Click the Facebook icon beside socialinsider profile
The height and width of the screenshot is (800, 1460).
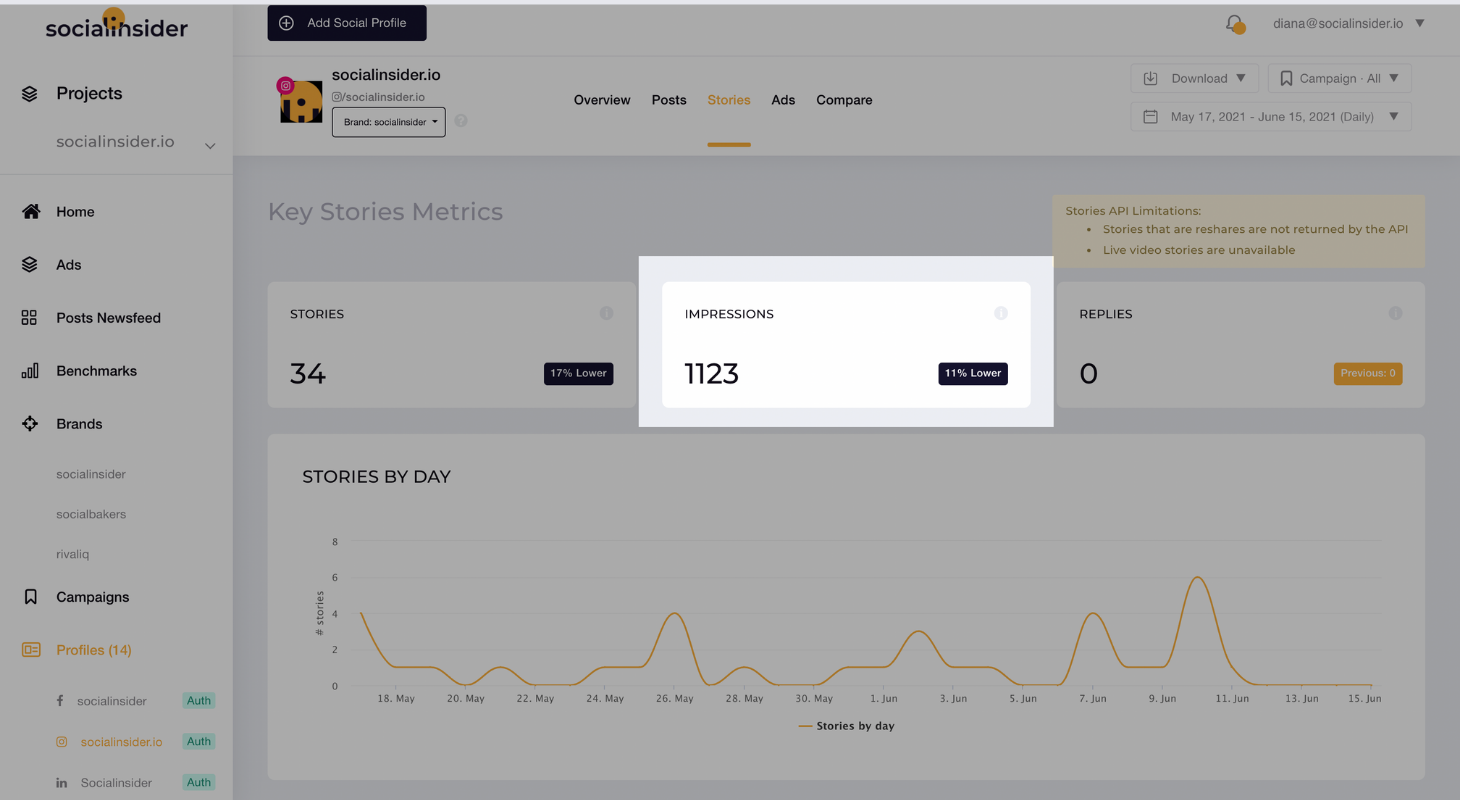click(60, 701)
